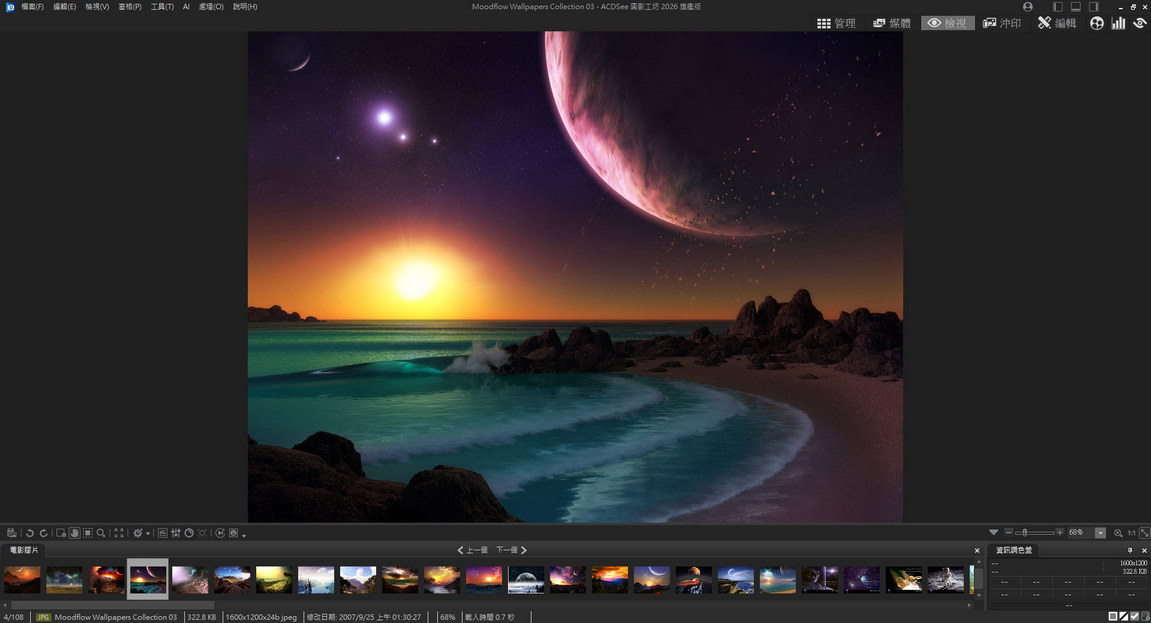Switch to 編輯 (Edit) mode

pyautogui.click(x=1057, y=22)
